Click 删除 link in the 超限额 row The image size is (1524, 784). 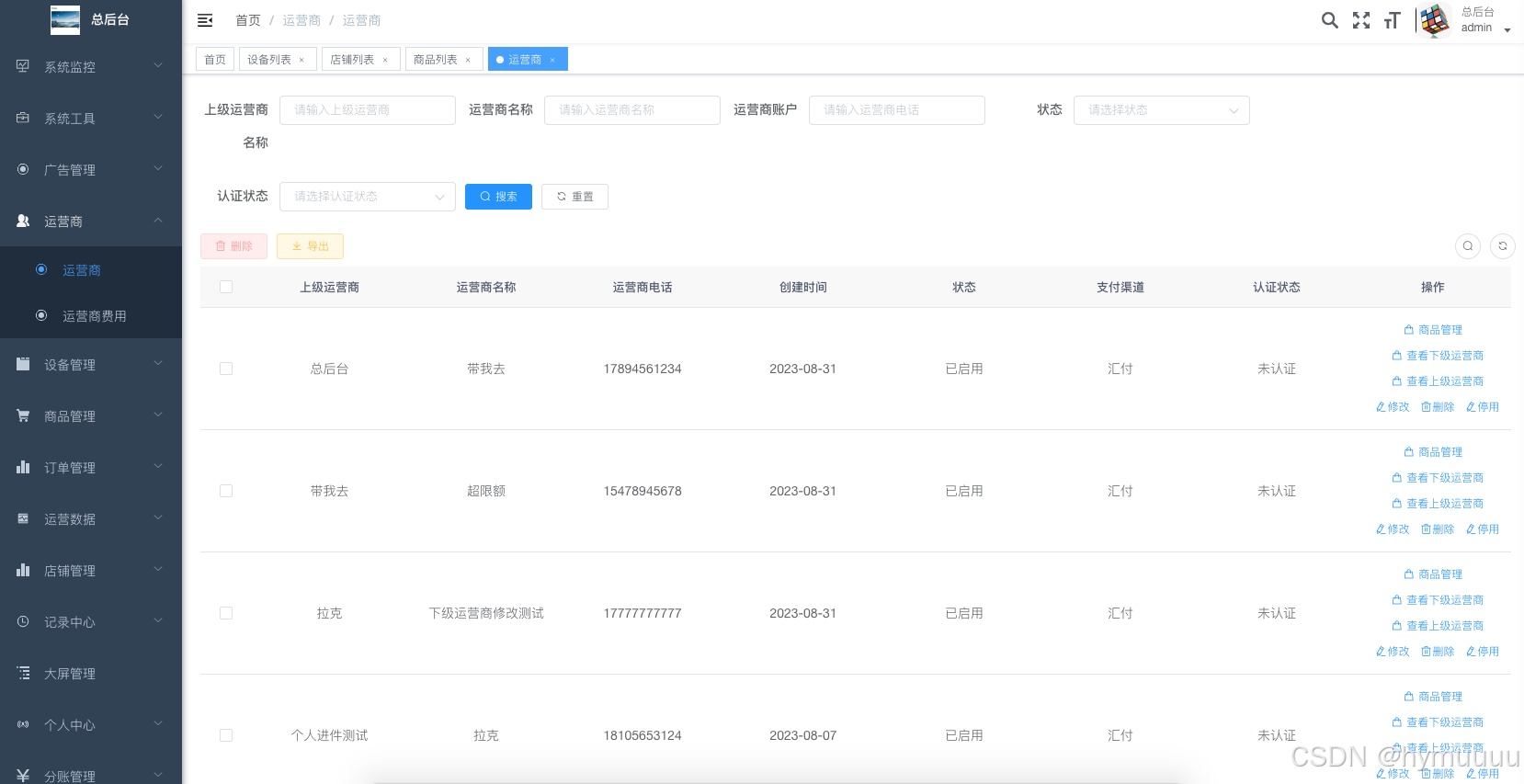pos(1438,529)
